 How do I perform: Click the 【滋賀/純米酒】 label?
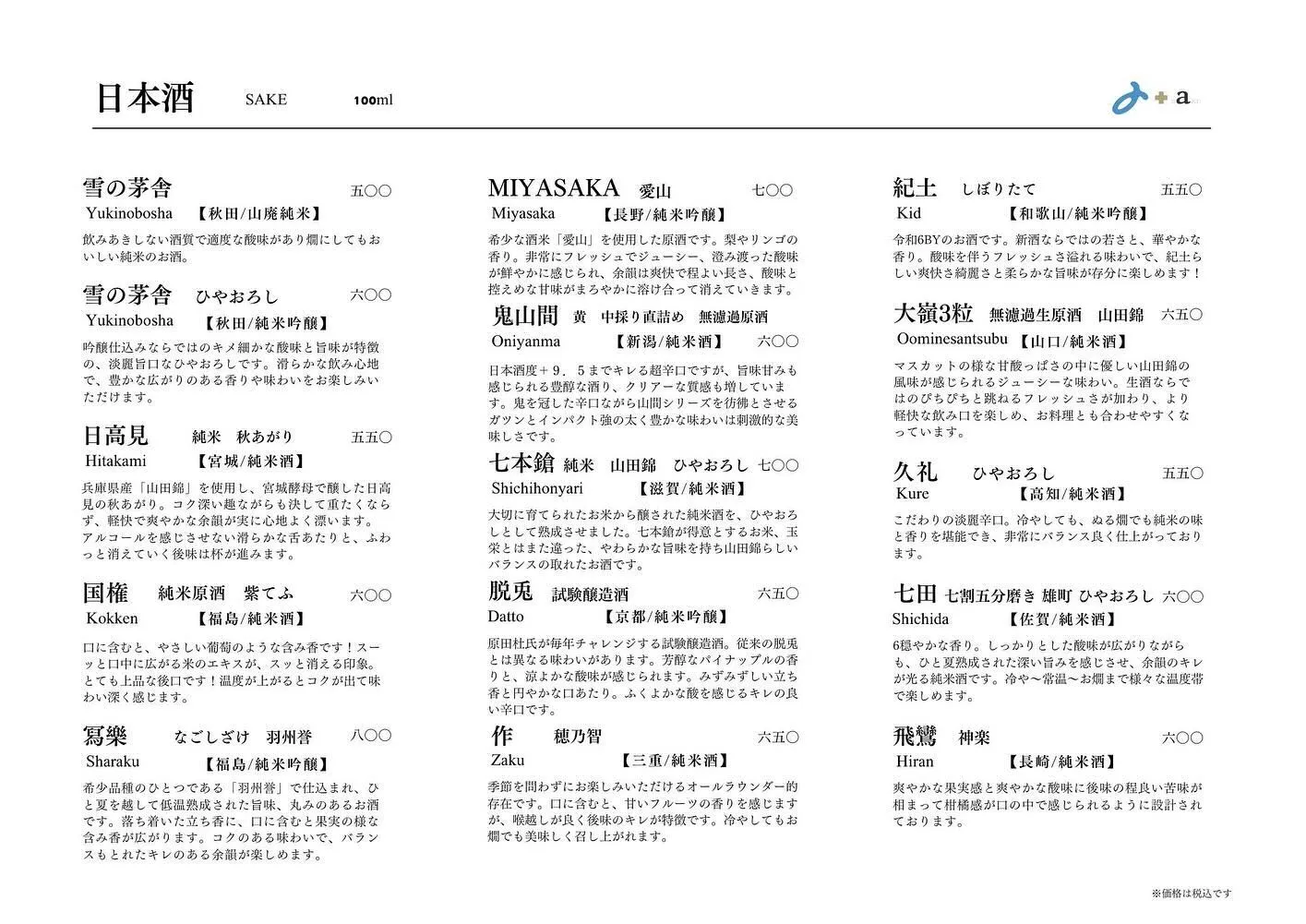tap(693, 489)
